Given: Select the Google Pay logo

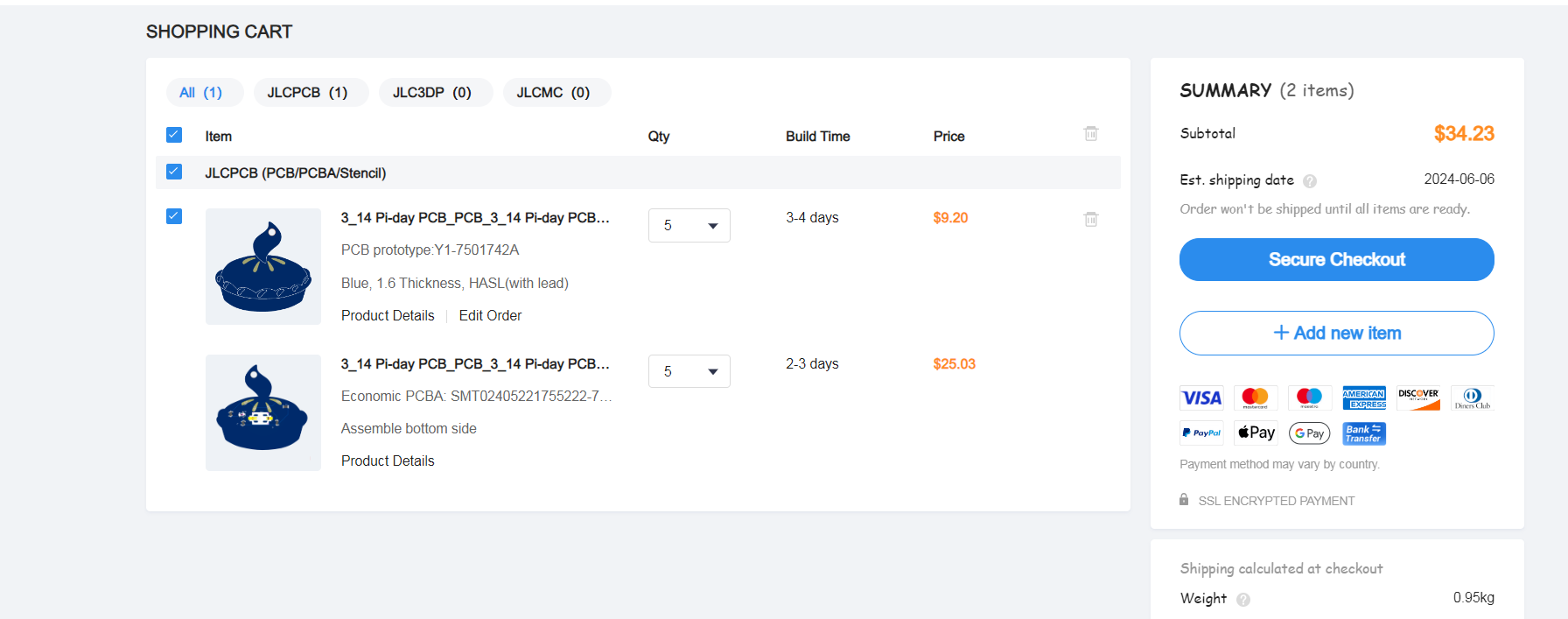Looking at the screenshot, I should 1310,433.
